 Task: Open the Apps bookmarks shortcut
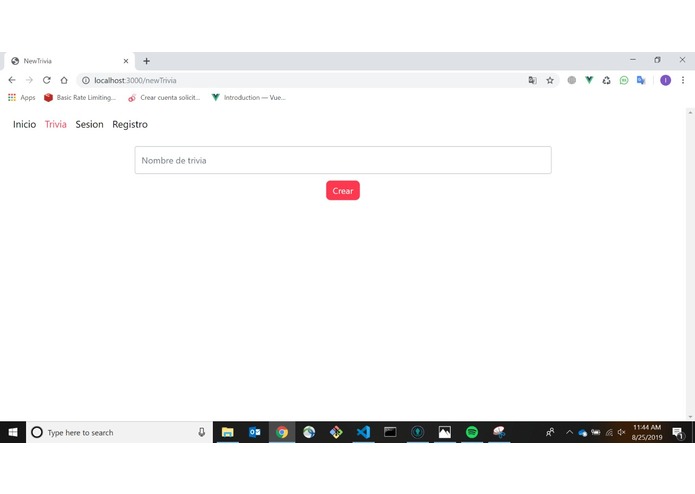(x=22, y=97)
